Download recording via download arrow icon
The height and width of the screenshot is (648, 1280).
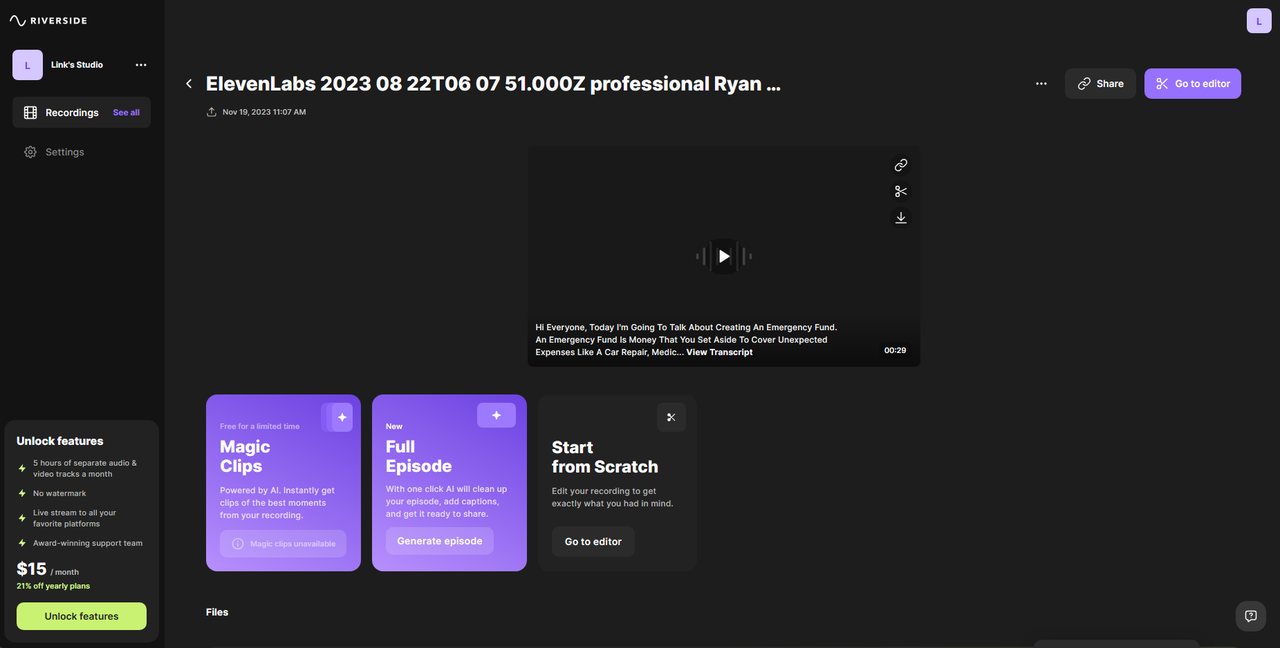(x=901, y=217)
